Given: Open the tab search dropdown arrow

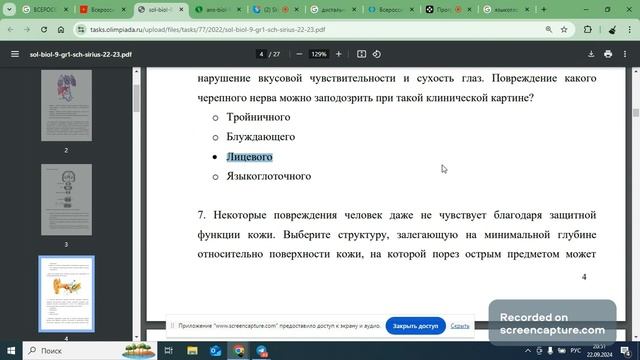Looking at the screenshot, I should 9,9.
